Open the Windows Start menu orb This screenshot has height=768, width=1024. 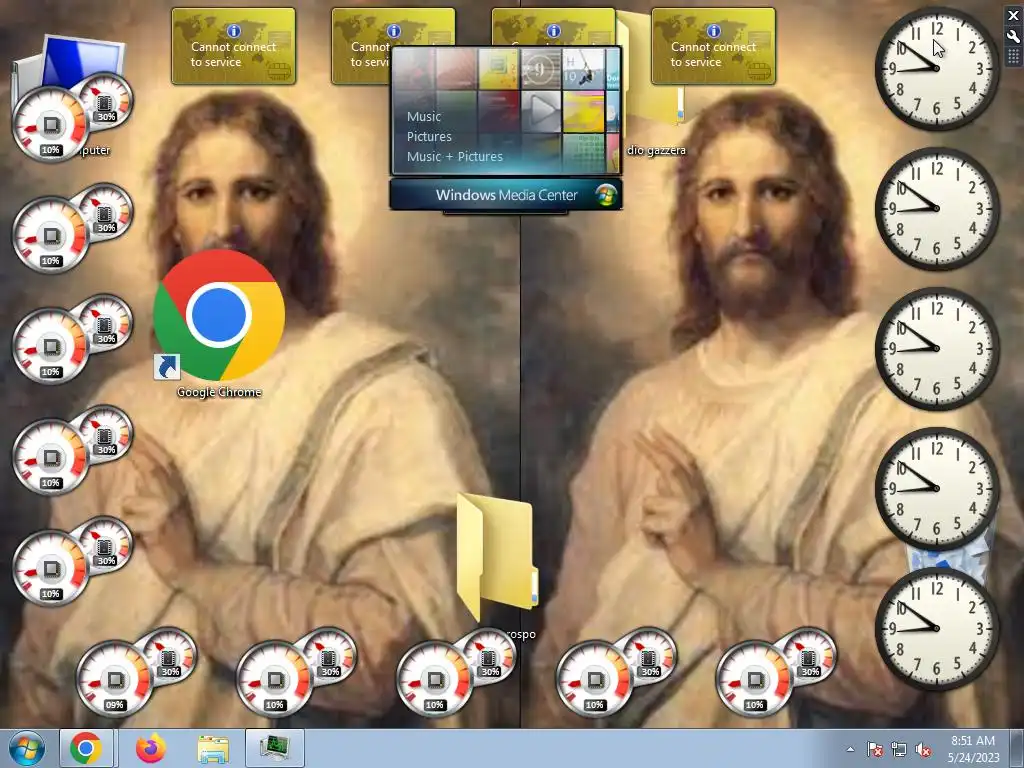pos(27,748)
